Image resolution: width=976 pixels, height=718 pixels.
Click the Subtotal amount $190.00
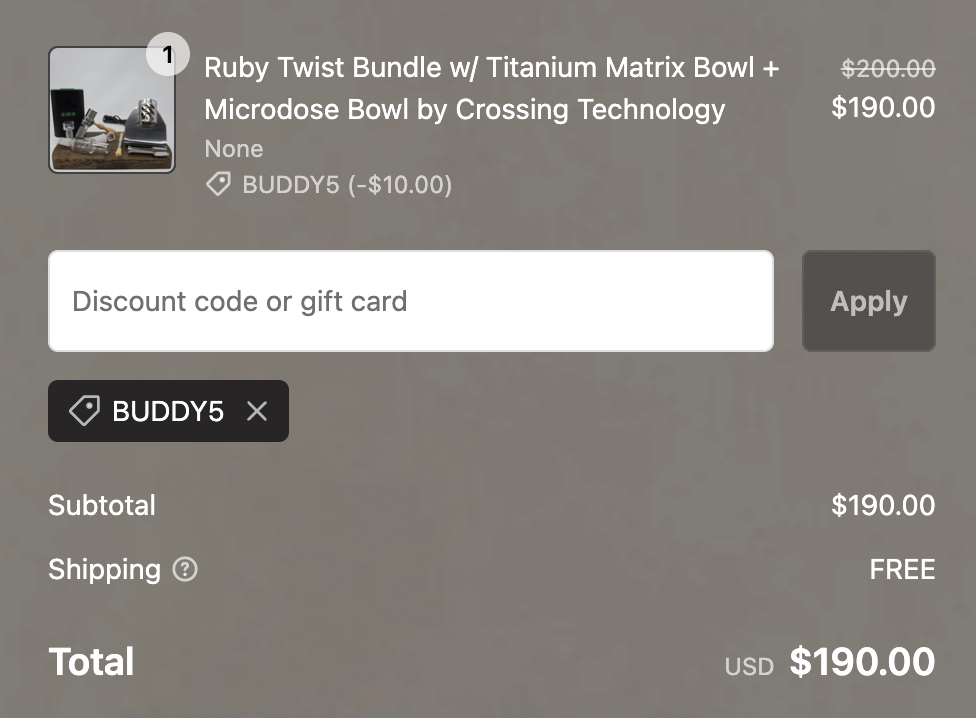pos(883,505)
